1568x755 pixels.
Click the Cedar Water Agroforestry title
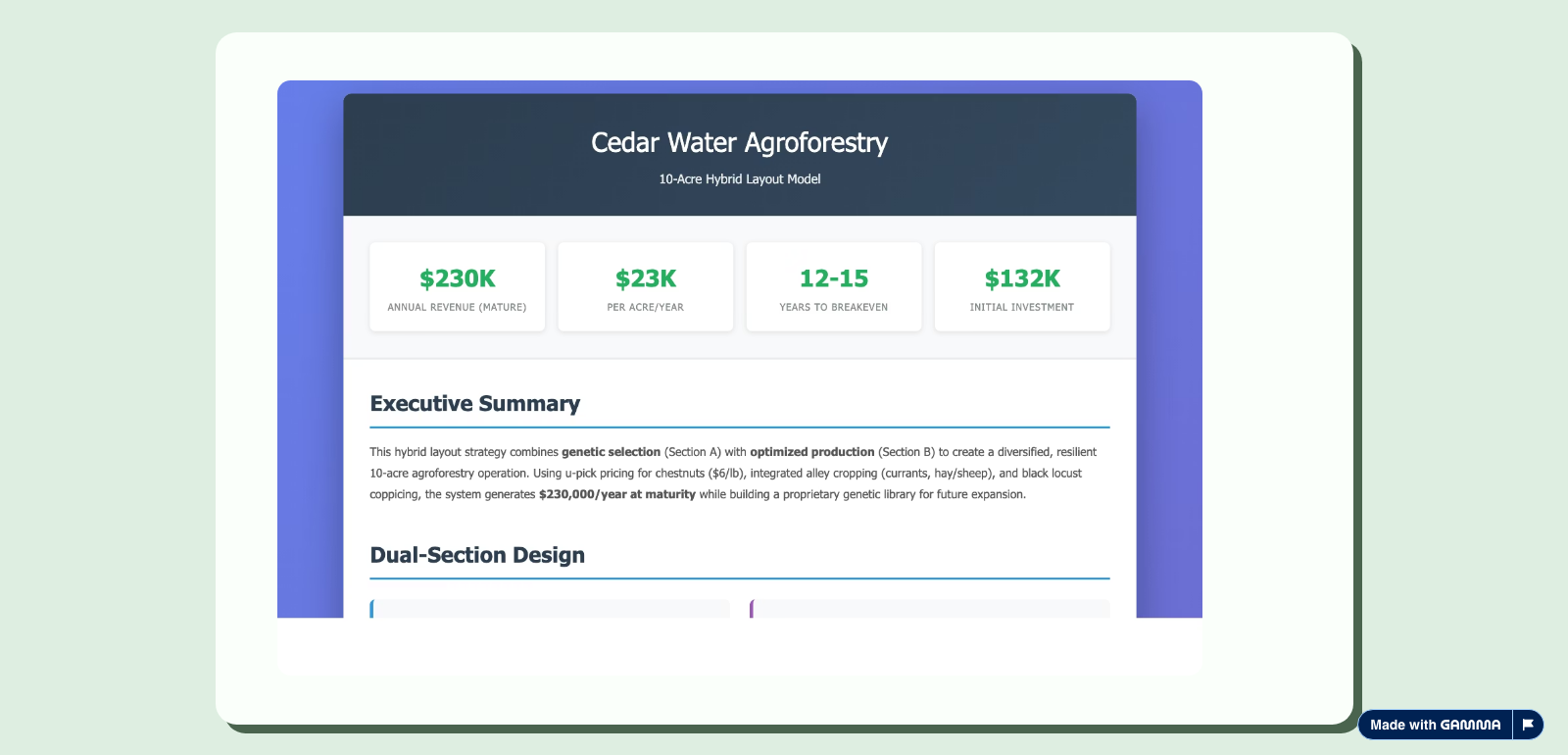click(740, 143)
